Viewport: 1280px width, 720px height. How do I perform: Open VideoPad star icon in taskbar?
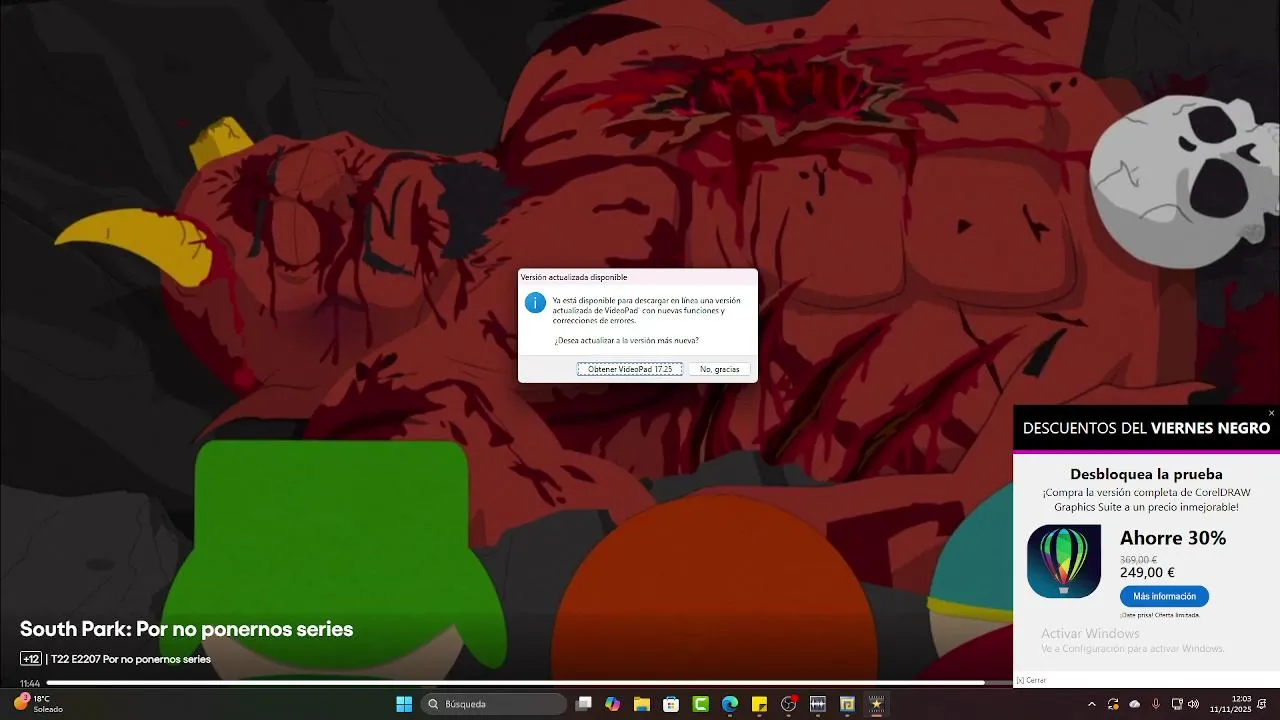(x=876, y=704)
